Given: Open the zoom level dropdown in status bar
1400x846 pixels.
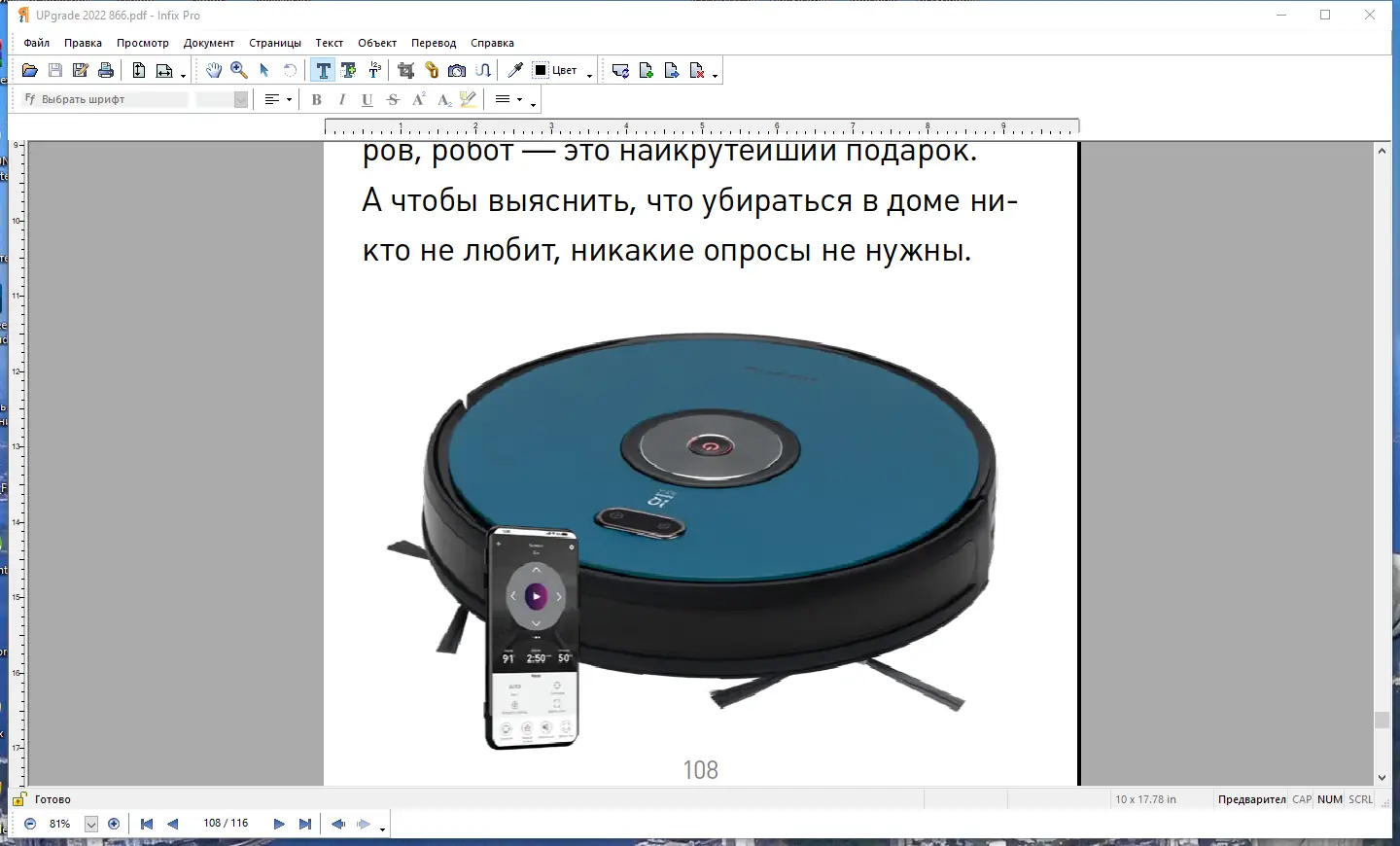Looking at the screenshot, I should pos(90,824).
